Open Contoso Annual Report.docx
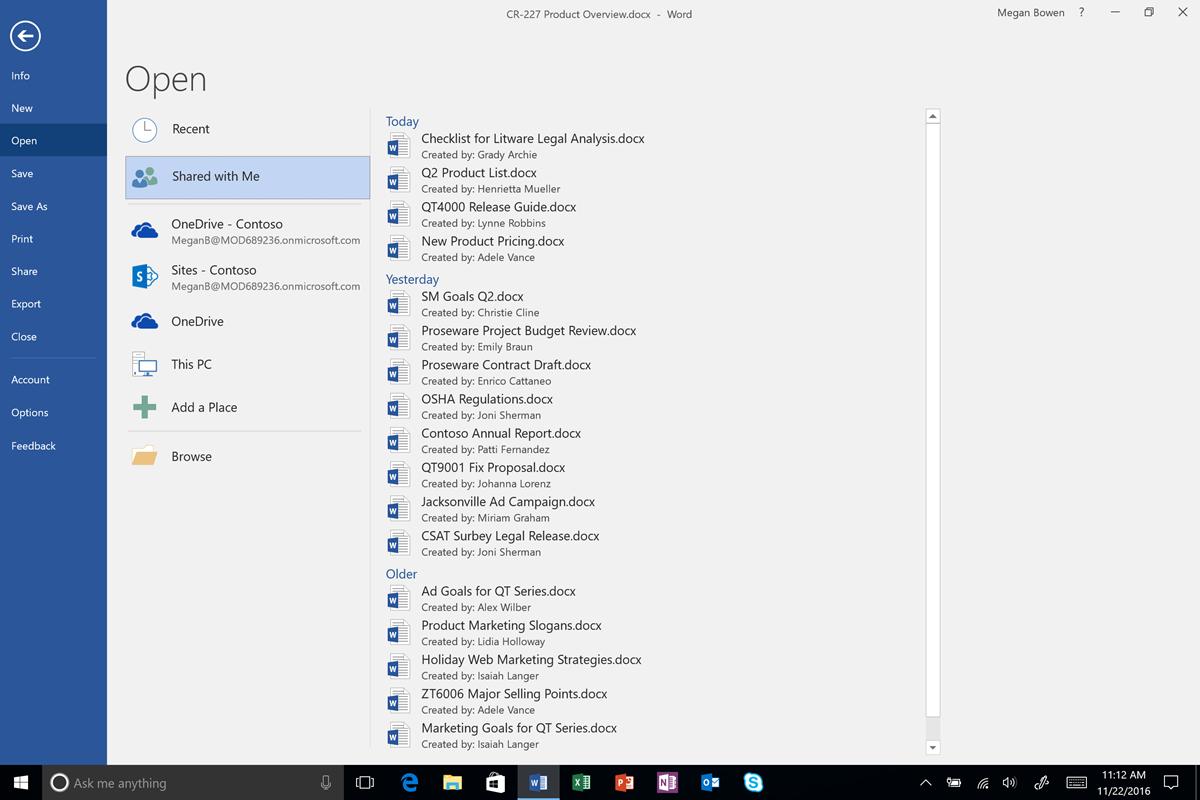 501,433
